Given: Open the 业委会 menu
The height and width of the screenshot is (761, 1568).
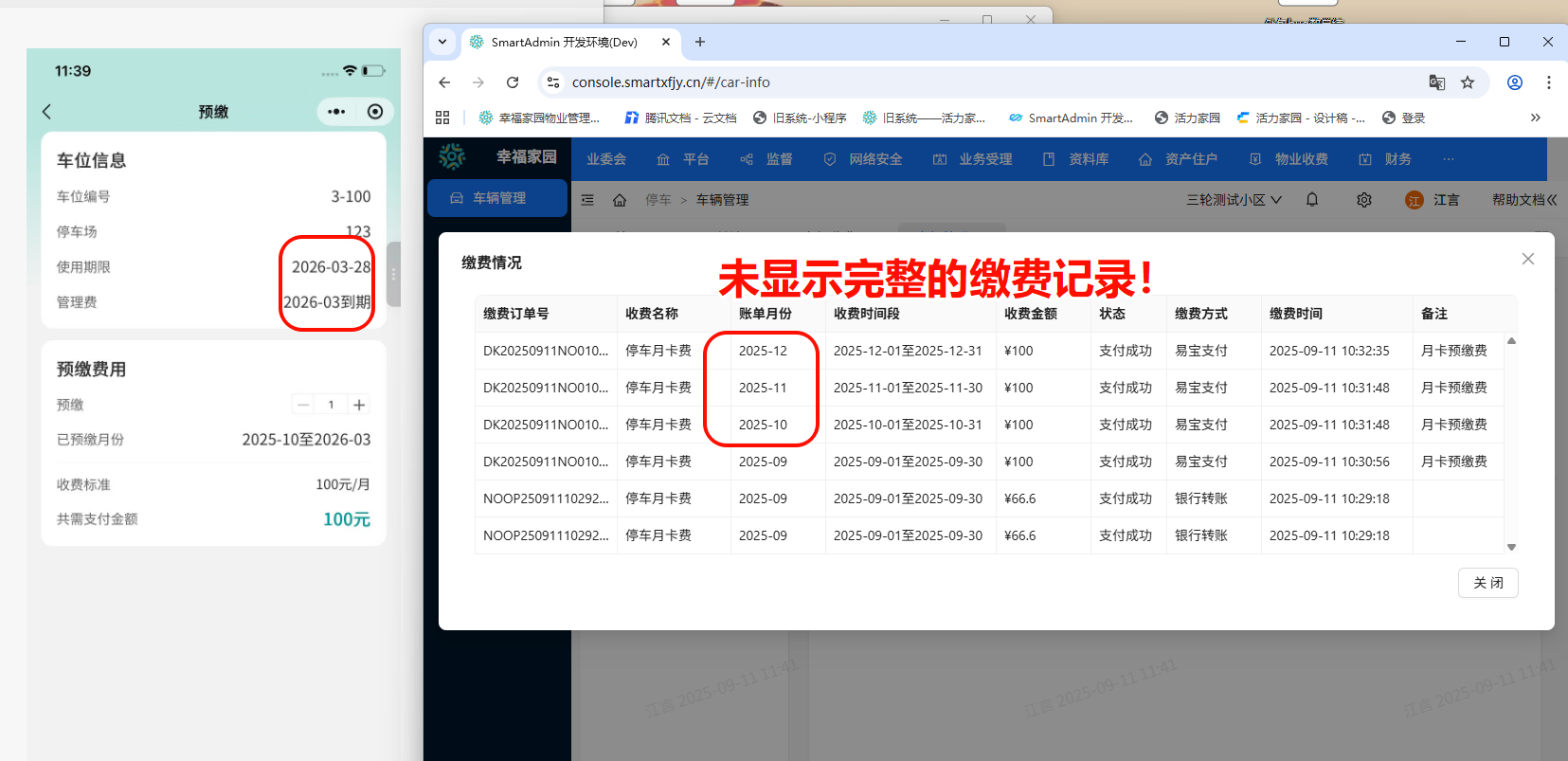Looking at the screenshot, I should click(606, 159).
